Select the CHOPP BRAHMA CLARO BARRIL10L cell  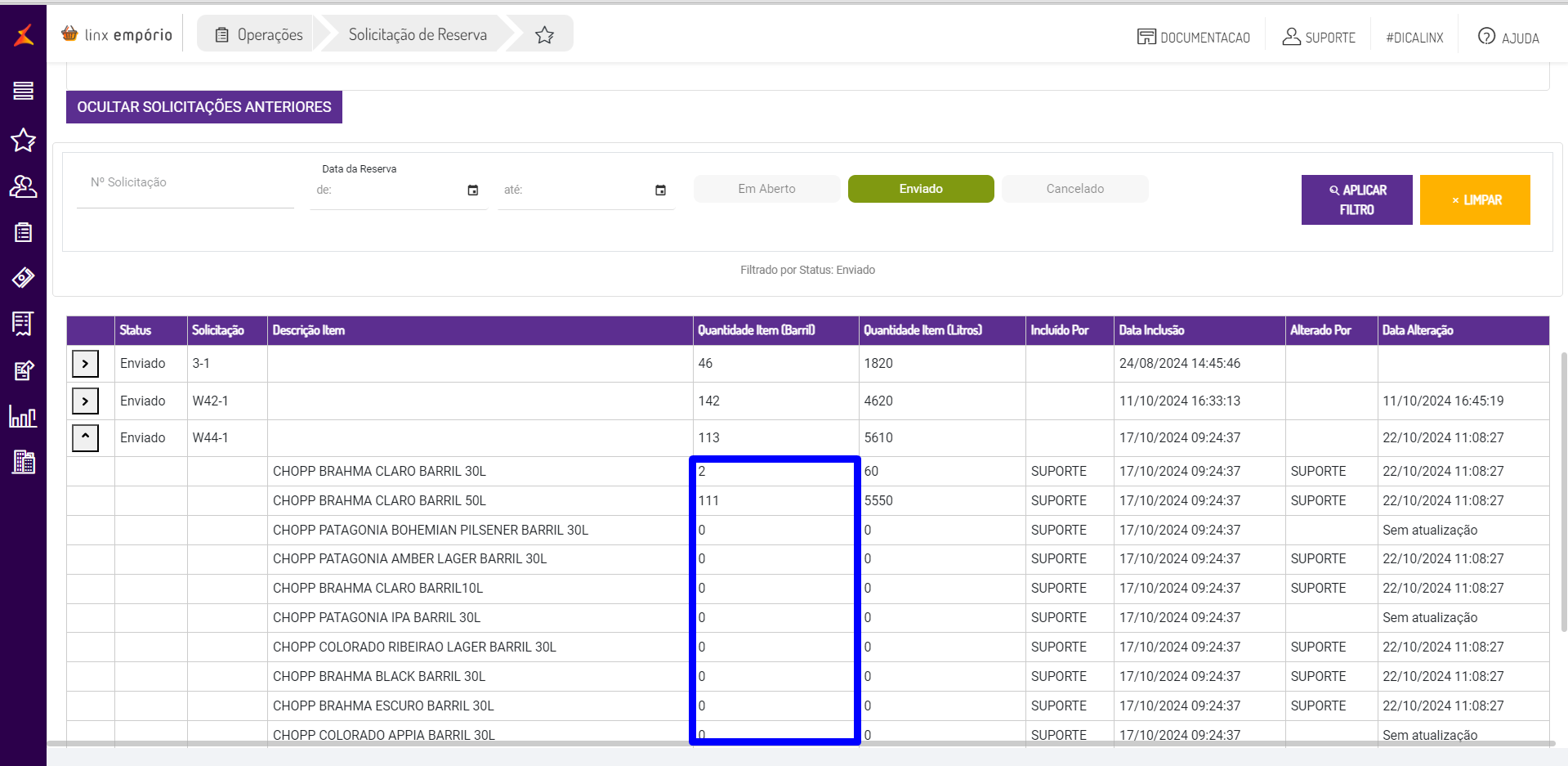click(480, 589)
